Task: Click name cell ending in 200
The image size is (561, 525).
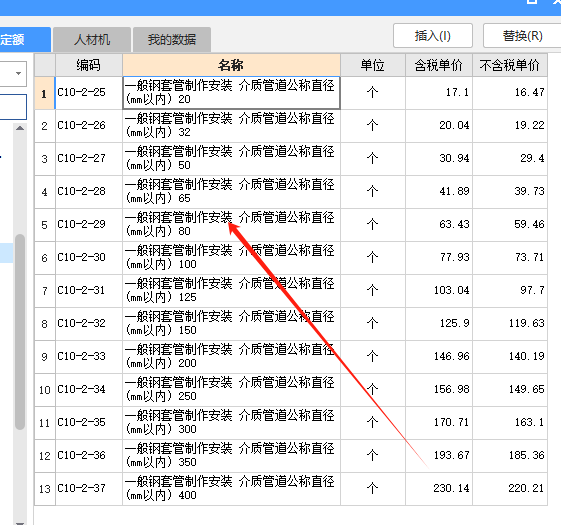Action: [231, 357]
